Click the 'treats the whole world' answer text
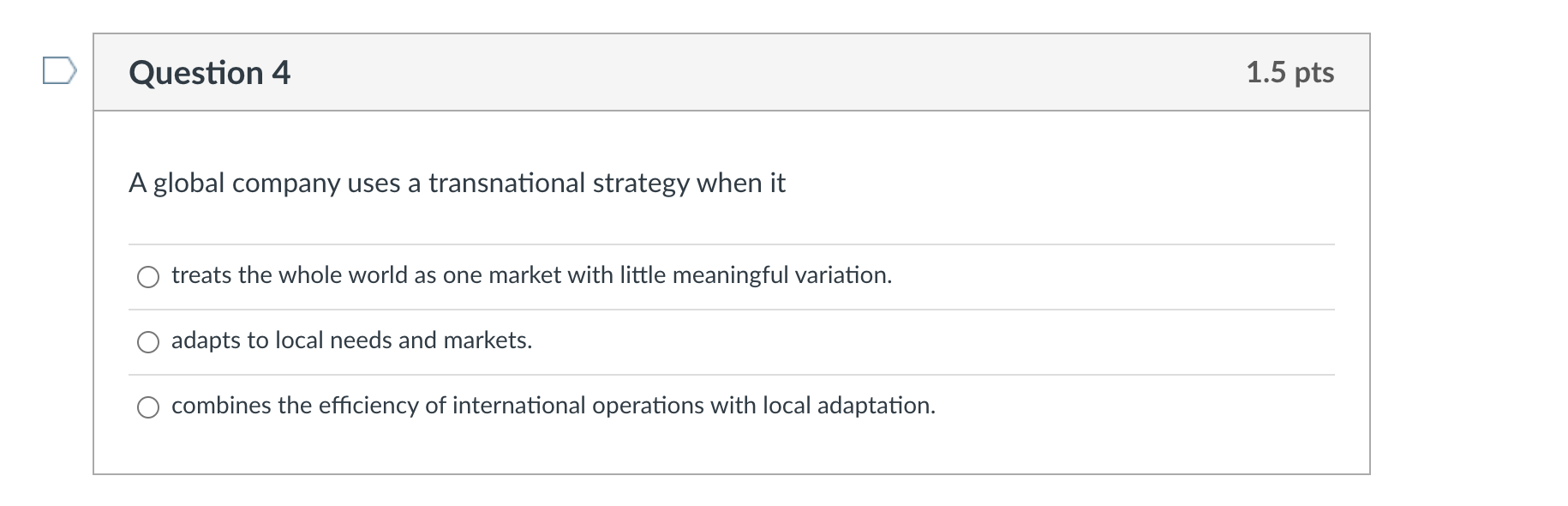The width and height of the screenshot is (1568, 506). coord(531,275)
